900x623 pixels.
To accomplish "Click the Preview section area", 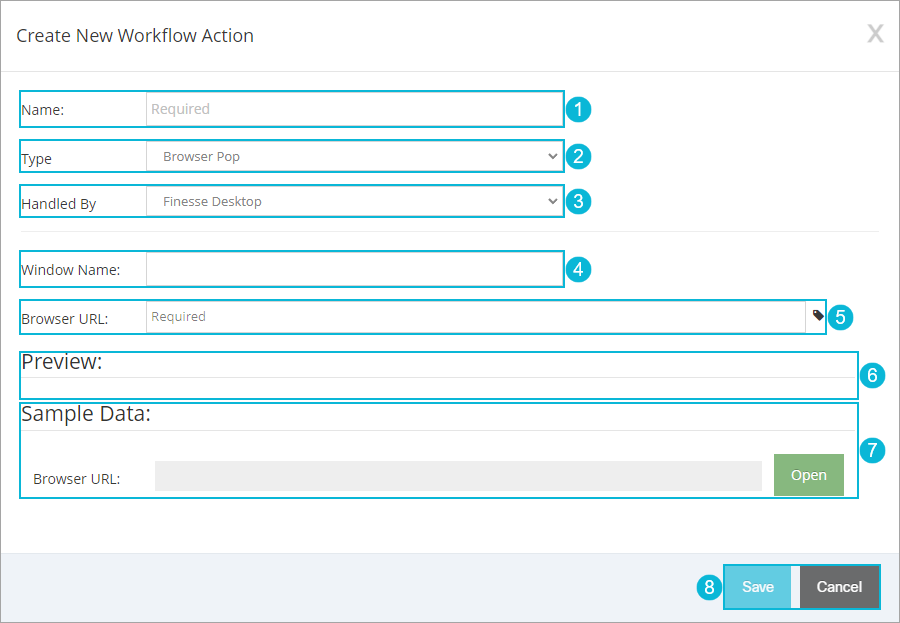I will (x=439, y=376).
